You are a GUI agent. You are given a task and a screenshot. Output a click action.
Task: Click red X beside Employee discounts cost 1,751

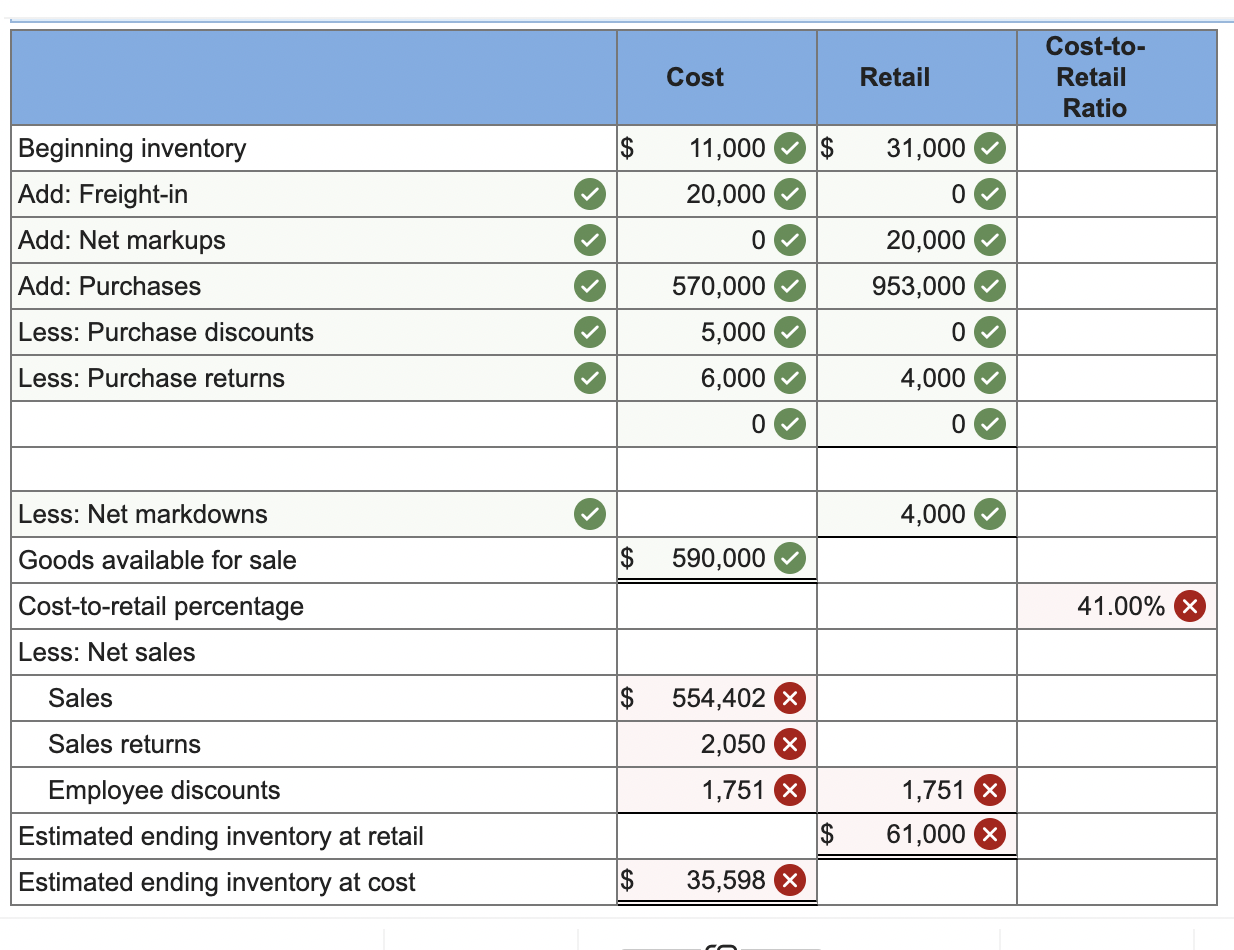coord(791,790)
